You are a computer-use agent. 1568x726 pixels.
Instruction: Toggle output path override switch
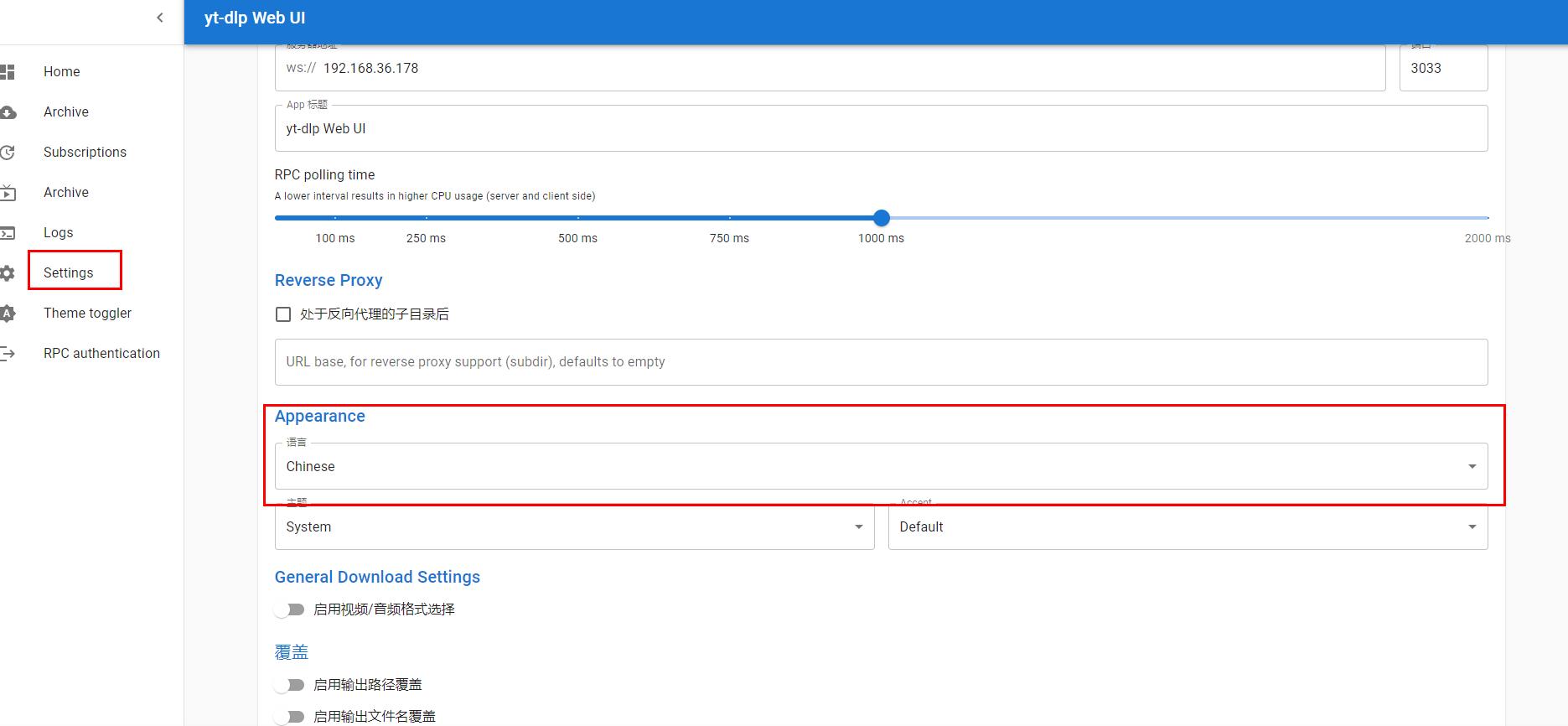click(x=290, y=685)
